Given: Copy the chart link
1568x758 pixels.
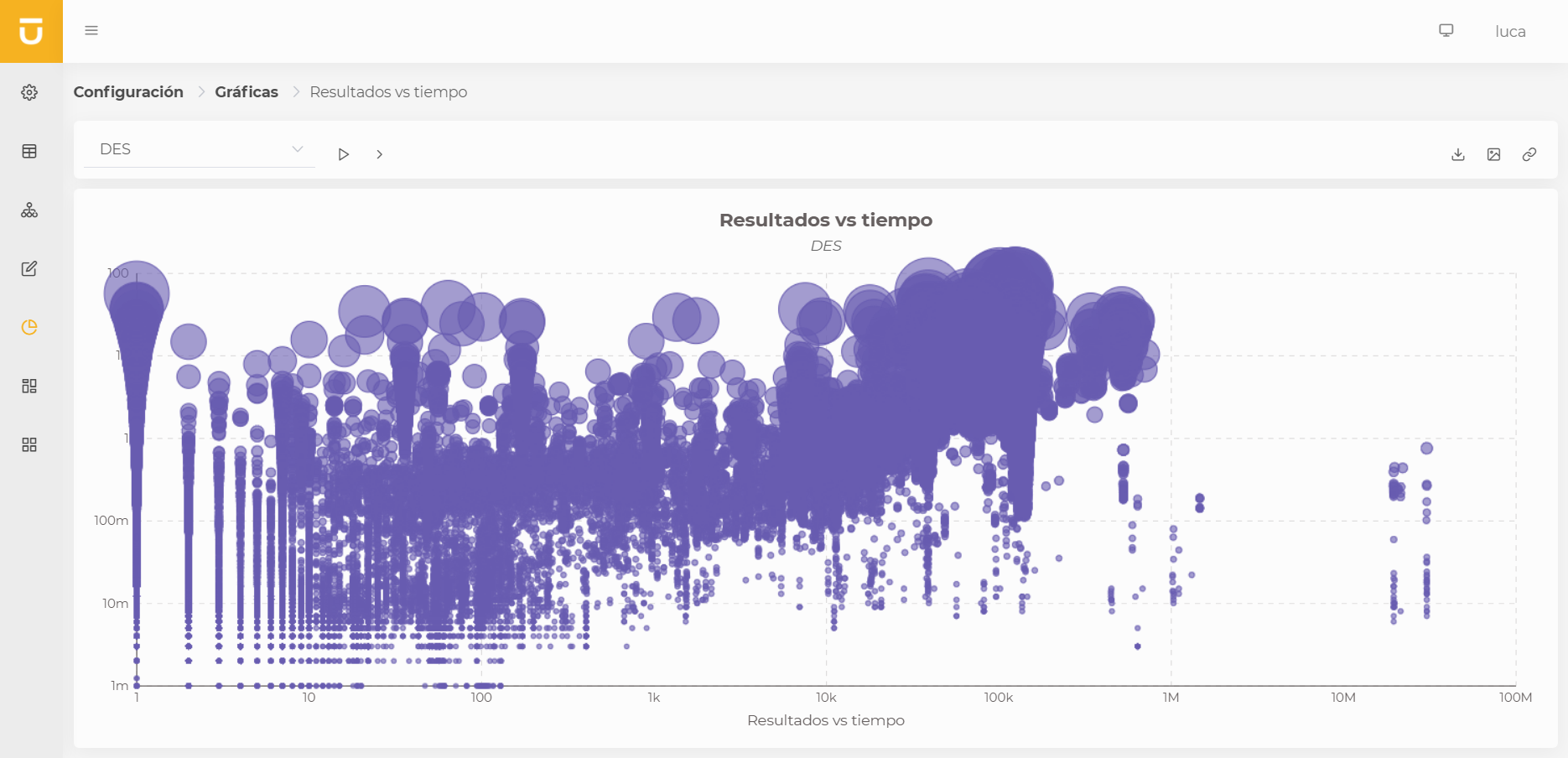Looking at the screenshot, I should 1529,154.
